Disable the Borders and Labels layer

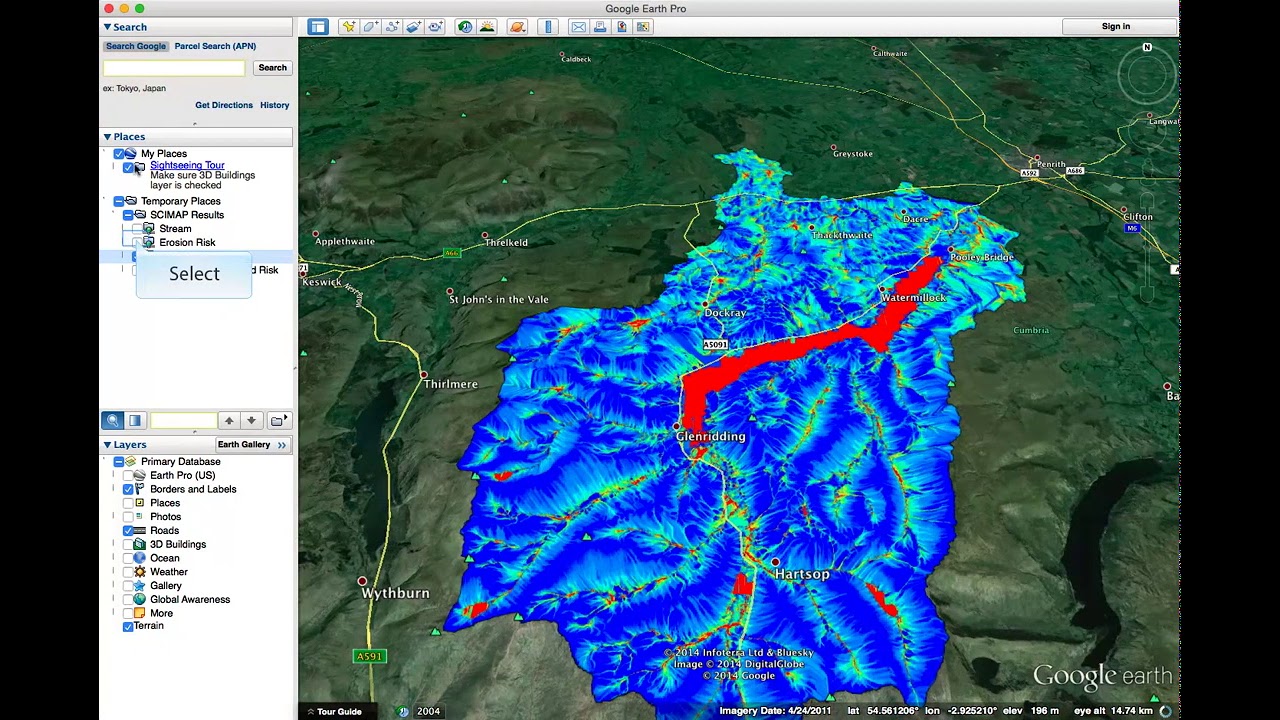click(128, 490)
